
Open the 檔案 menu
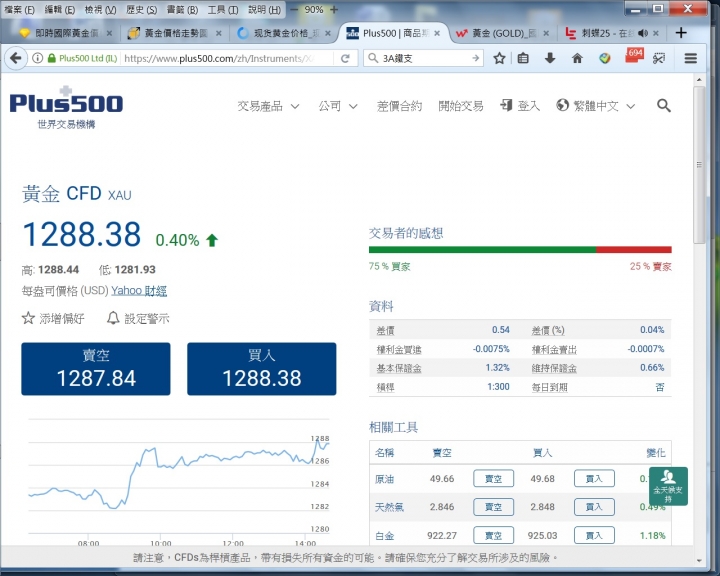pyautogui.click(x=19, y=10)
